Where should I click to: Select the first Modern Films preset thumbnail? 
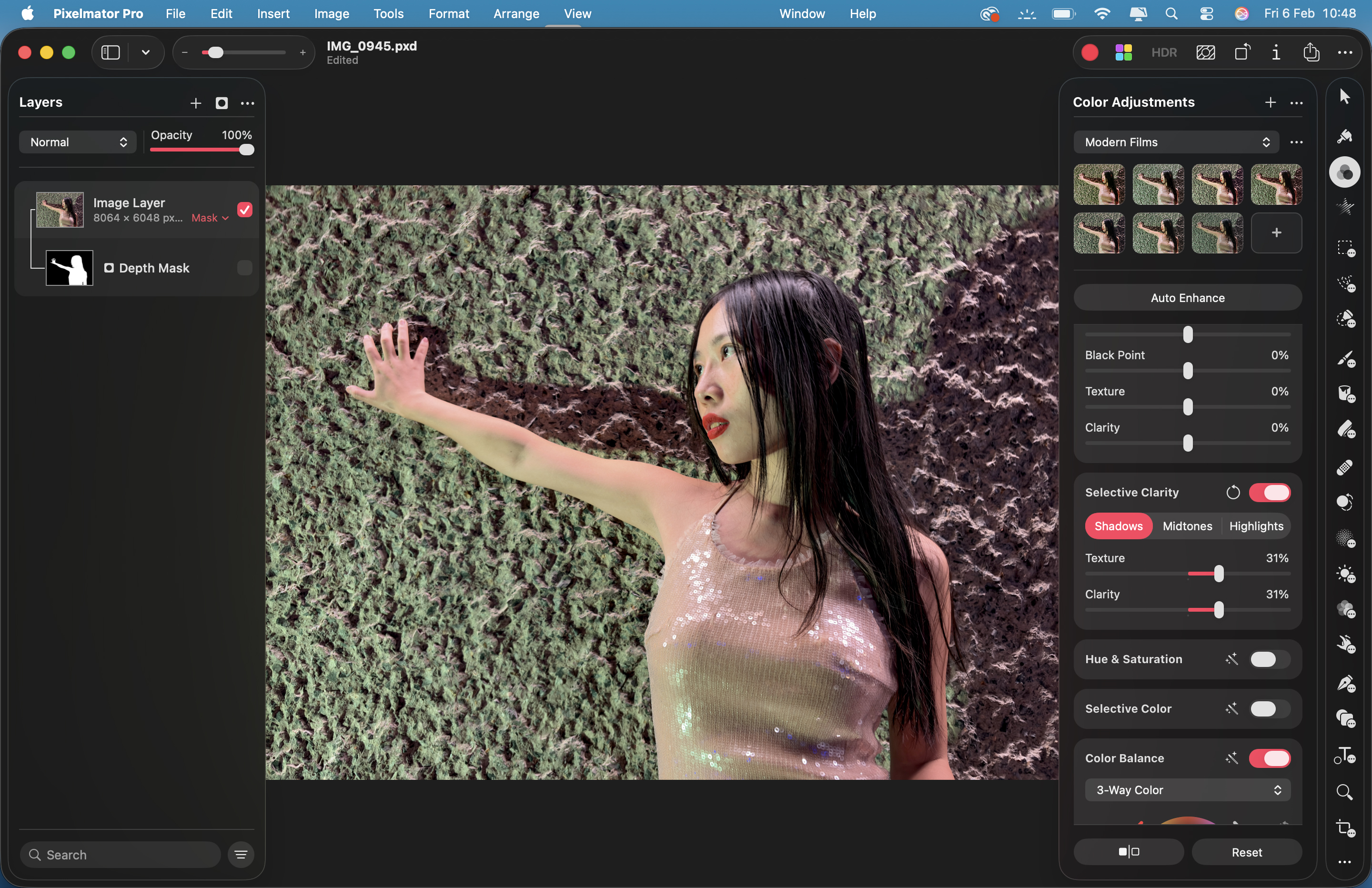coord(1098,184)
